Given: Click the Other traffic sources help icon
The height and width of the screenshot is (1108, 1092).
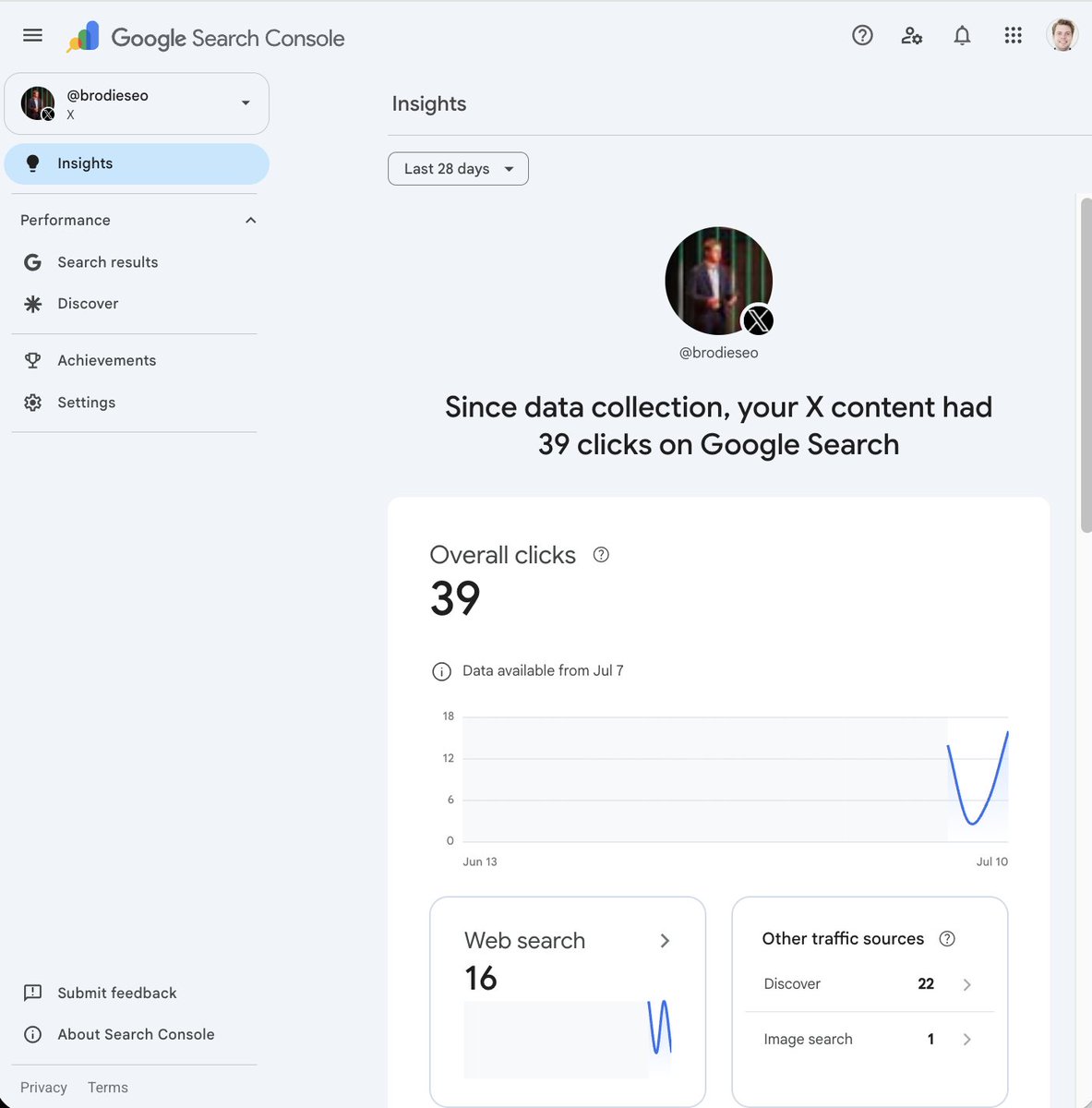Looking at the screenshot, I should coord(947,939).
